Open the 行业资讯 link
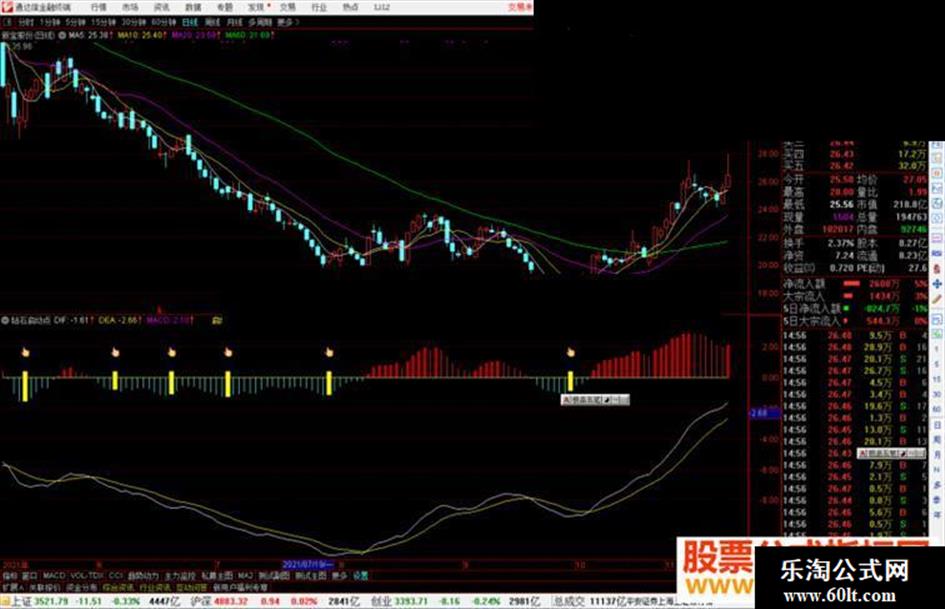 155,587
